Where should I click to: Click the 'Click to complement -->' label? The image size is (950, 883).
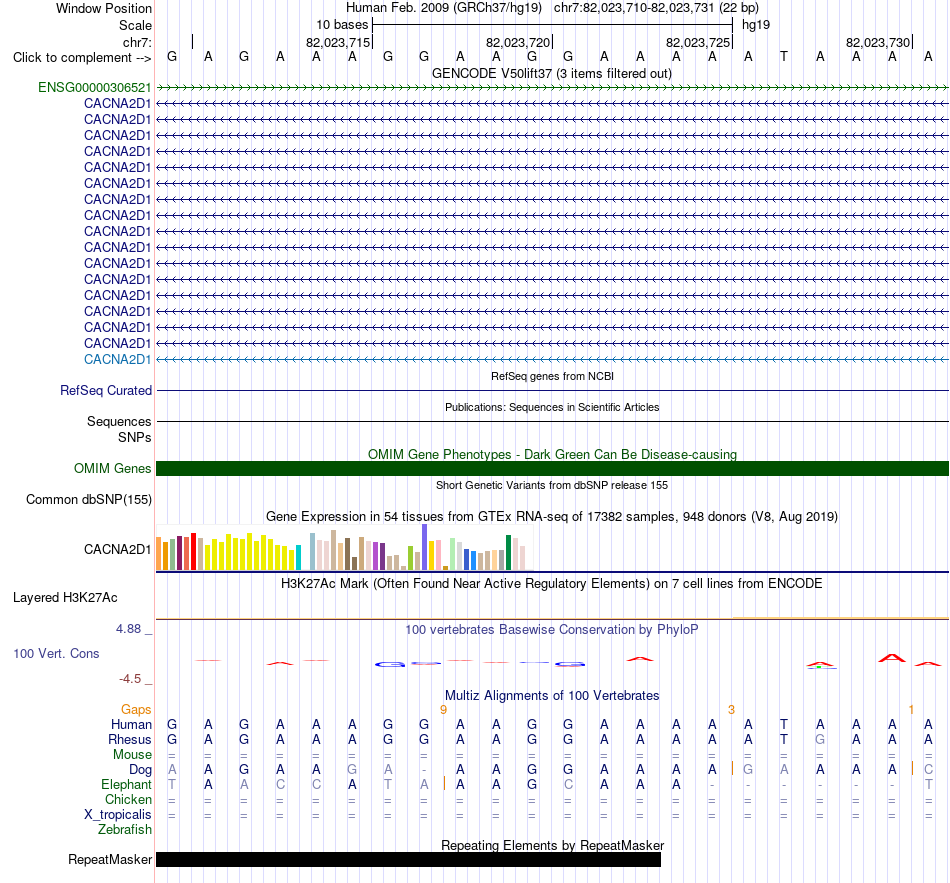tap(82, 58)
